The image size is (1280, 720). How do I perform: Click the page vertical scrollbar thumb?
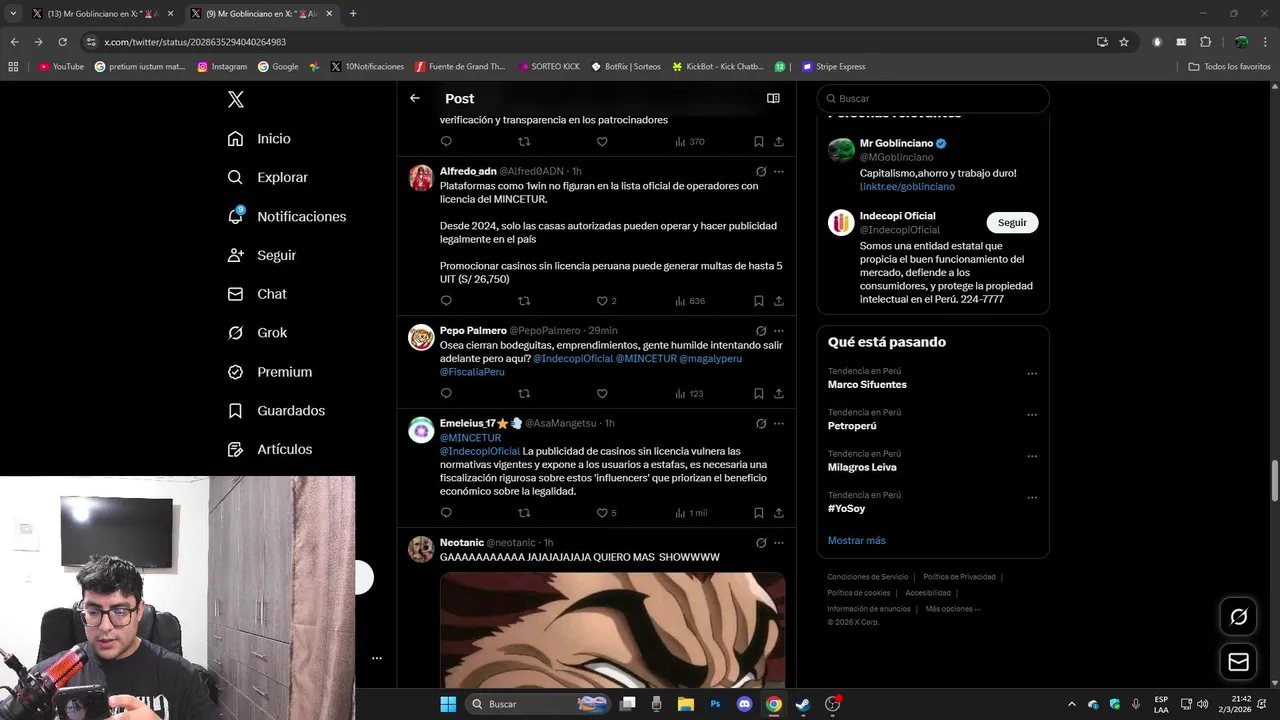(1274, 481)
